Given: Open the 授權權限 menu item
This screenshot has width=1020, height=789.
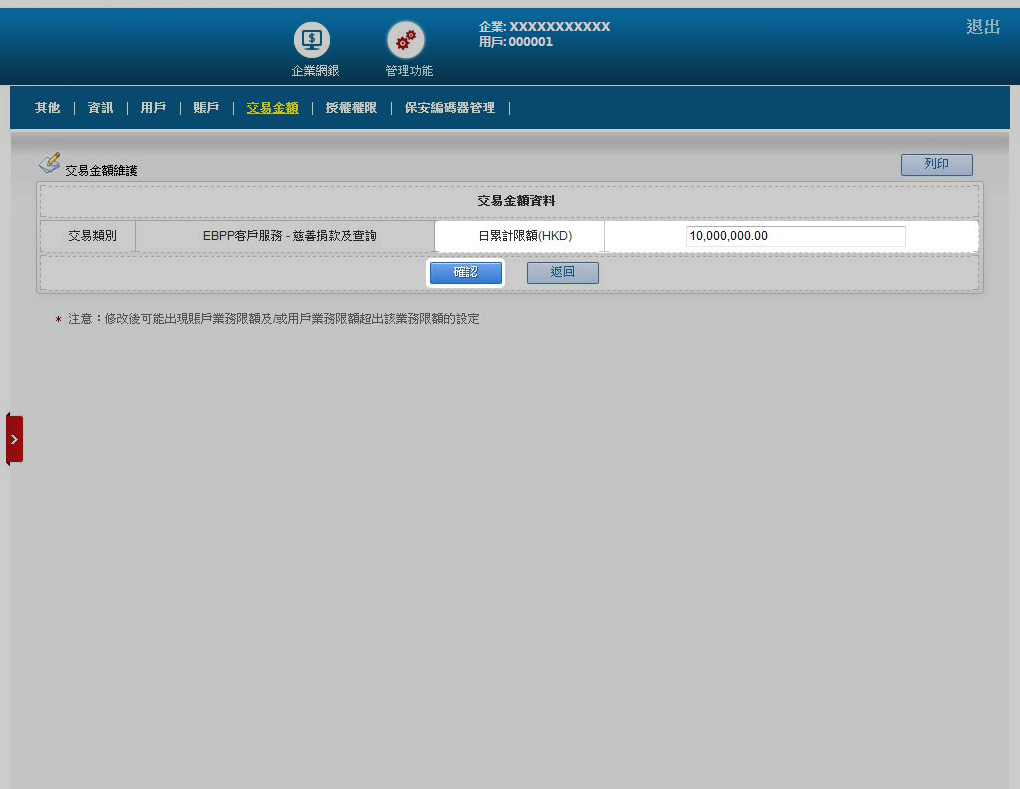Looking at the screenshot, I should (x=351, y=108).
